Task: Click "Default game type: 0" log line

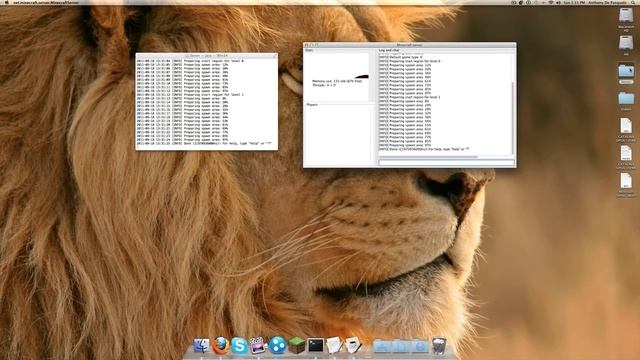Action: pyautogui.click(x=401, y=58)
